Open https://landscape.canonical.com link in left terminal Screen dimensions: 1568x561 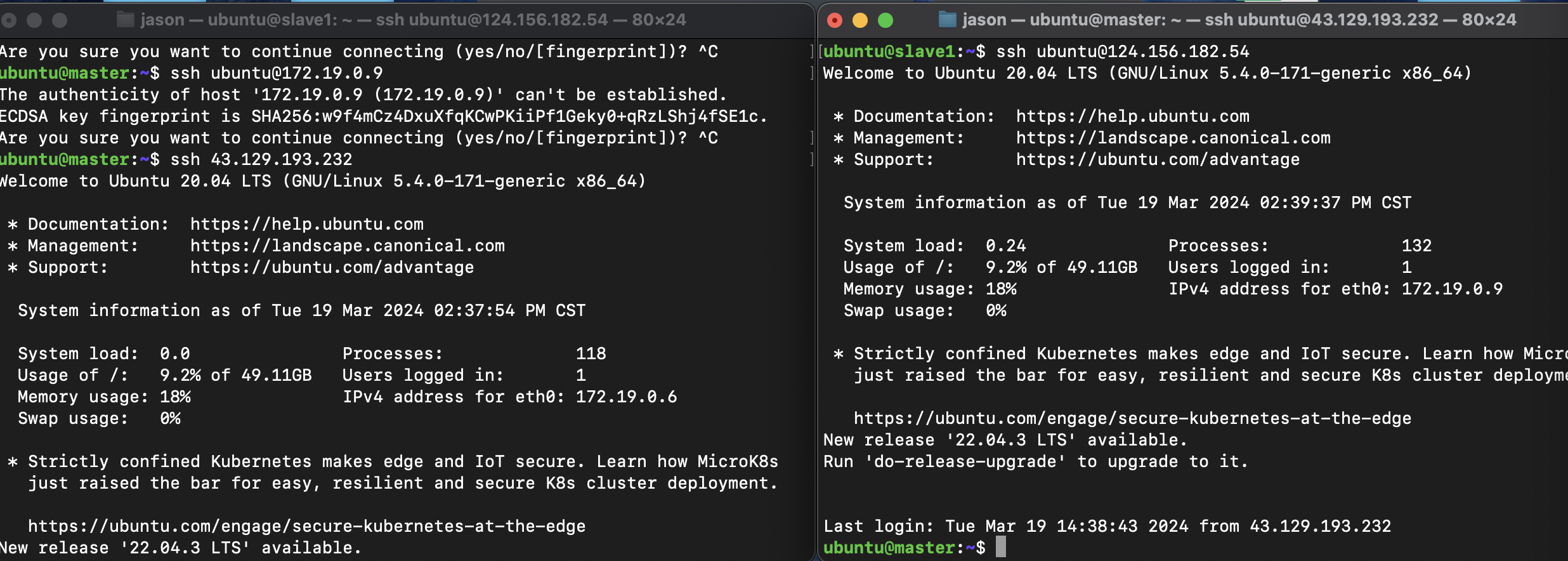348,246
